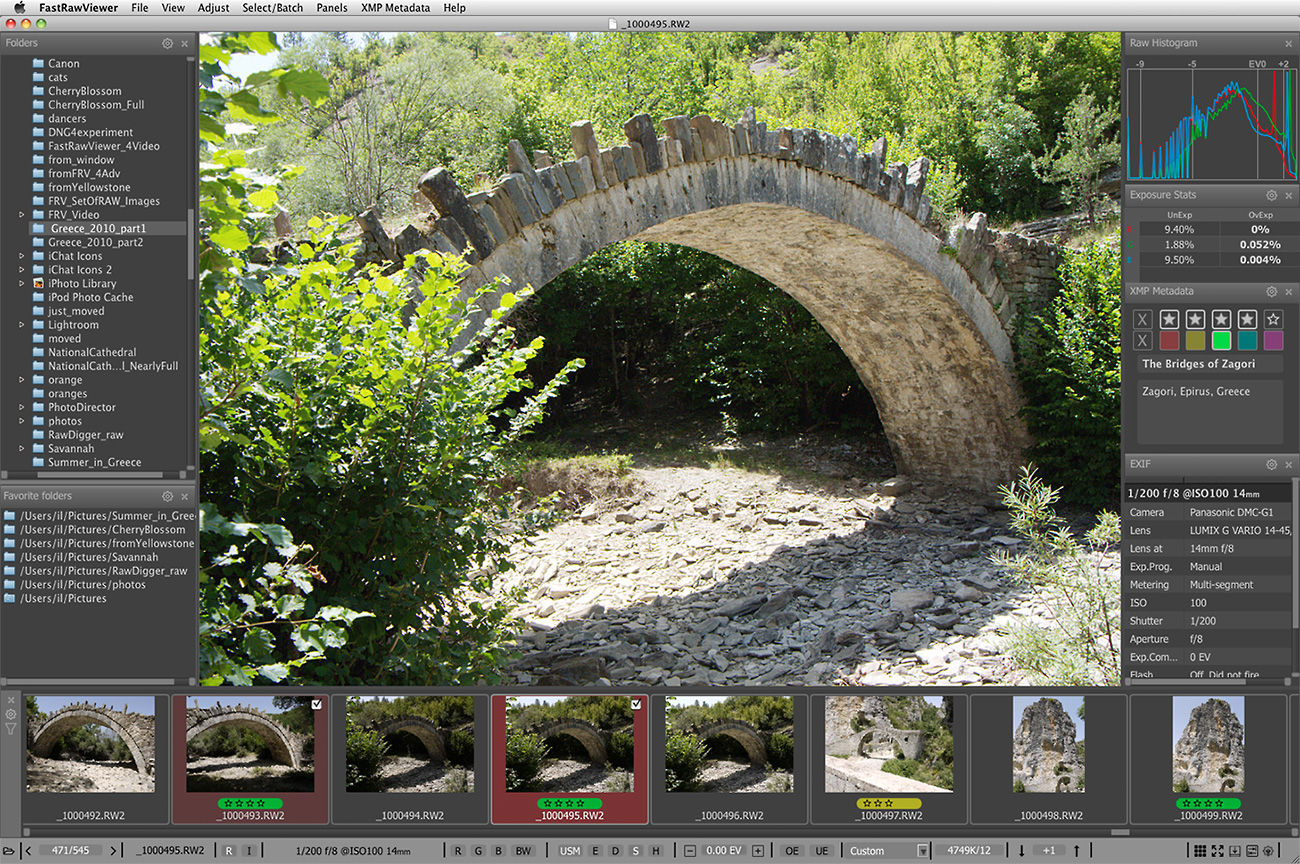Screen dimensions: 1300x864
Task: Toggle the OE overexposure indicator
Action: [792, 851]
